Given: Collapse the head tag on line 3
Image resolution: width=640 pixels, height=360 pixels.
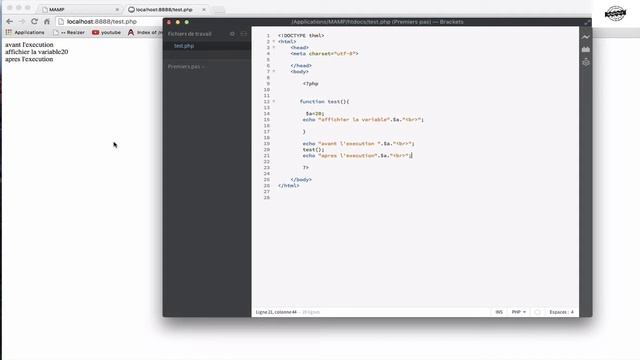Looking at the screenshot, I should pos(274,48).
